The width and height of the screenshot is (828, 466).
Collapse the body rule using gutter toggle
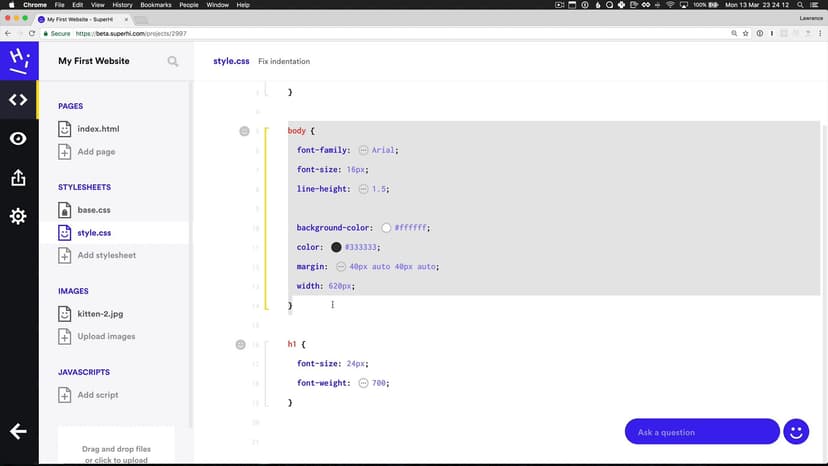click(244, 131)
